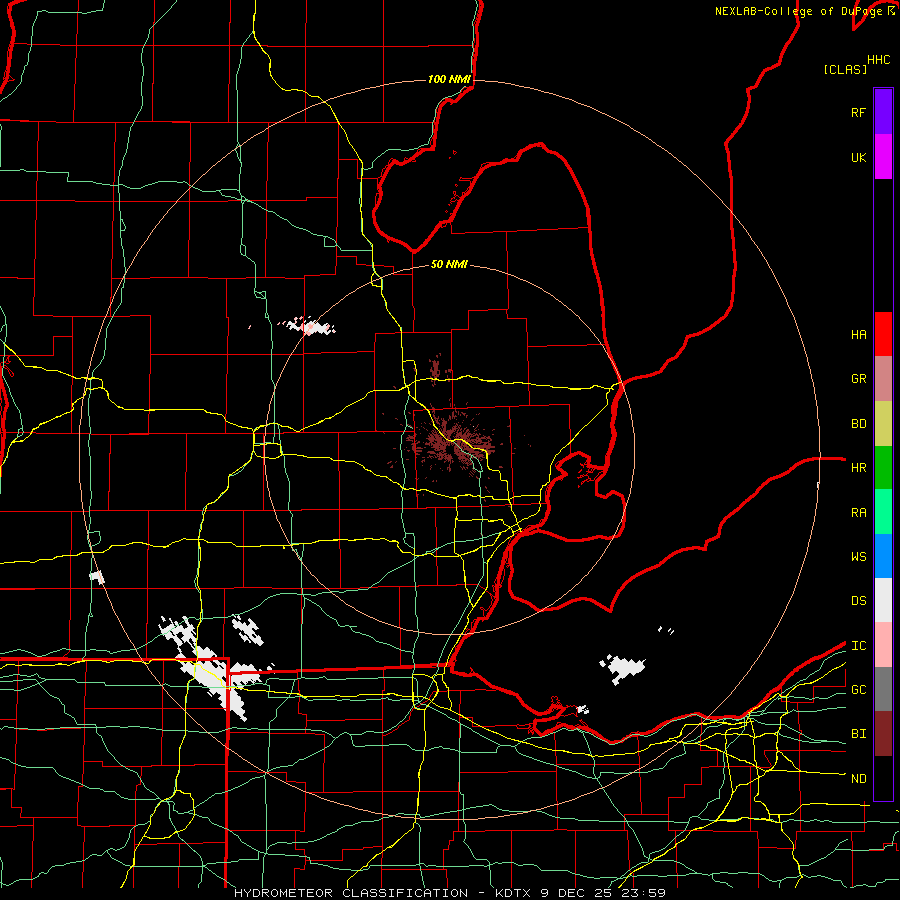
Task: Click the blue WS legend color swatch
Action: pyautogui.click(x=883, y=556)
